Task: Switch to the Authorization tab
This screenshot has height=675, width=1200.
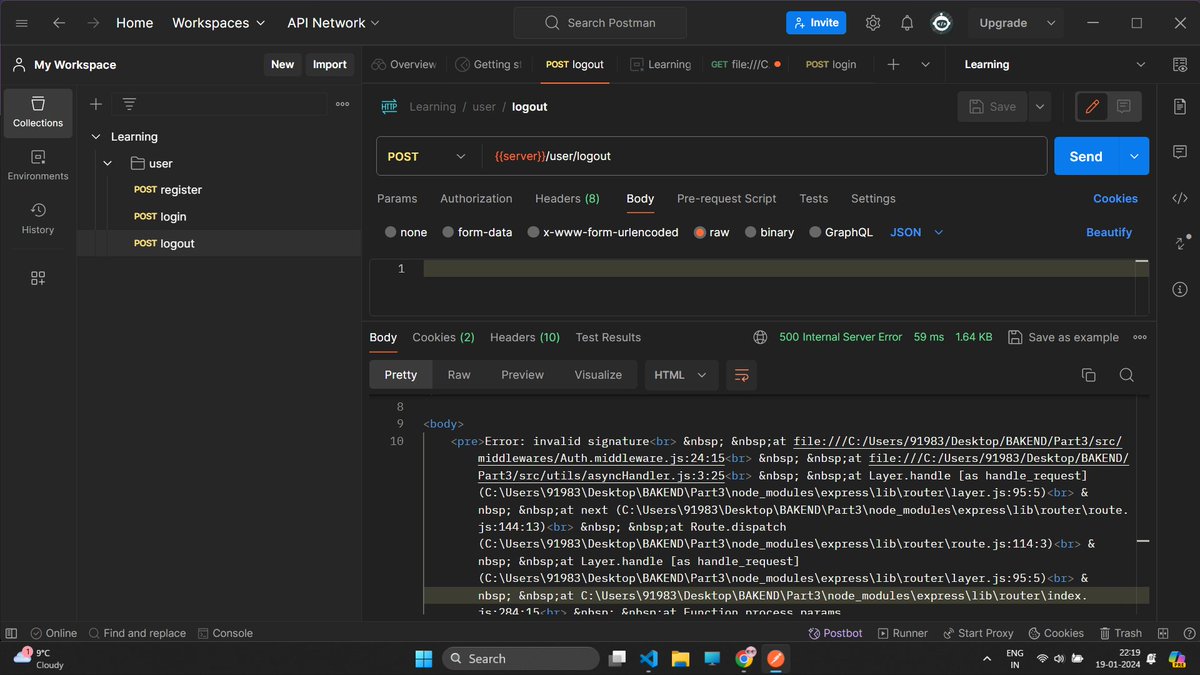Action: click(476, 198)
